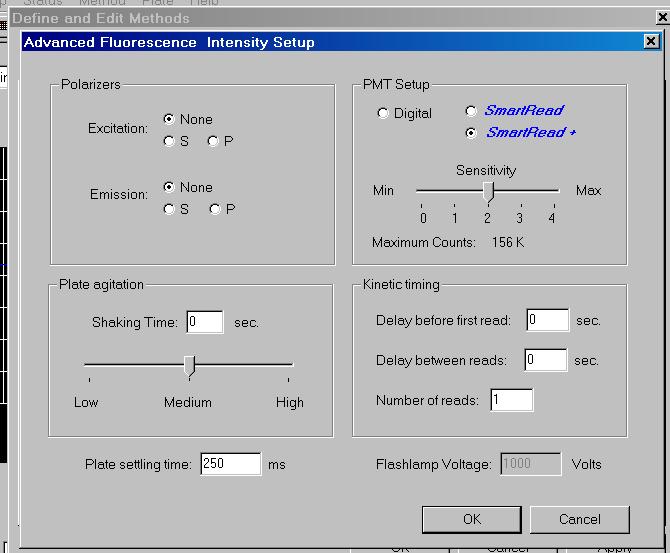Click the plate agitation speed slider thumb
This screenshot has width=670, height=553.
click(x=189, y=366)
